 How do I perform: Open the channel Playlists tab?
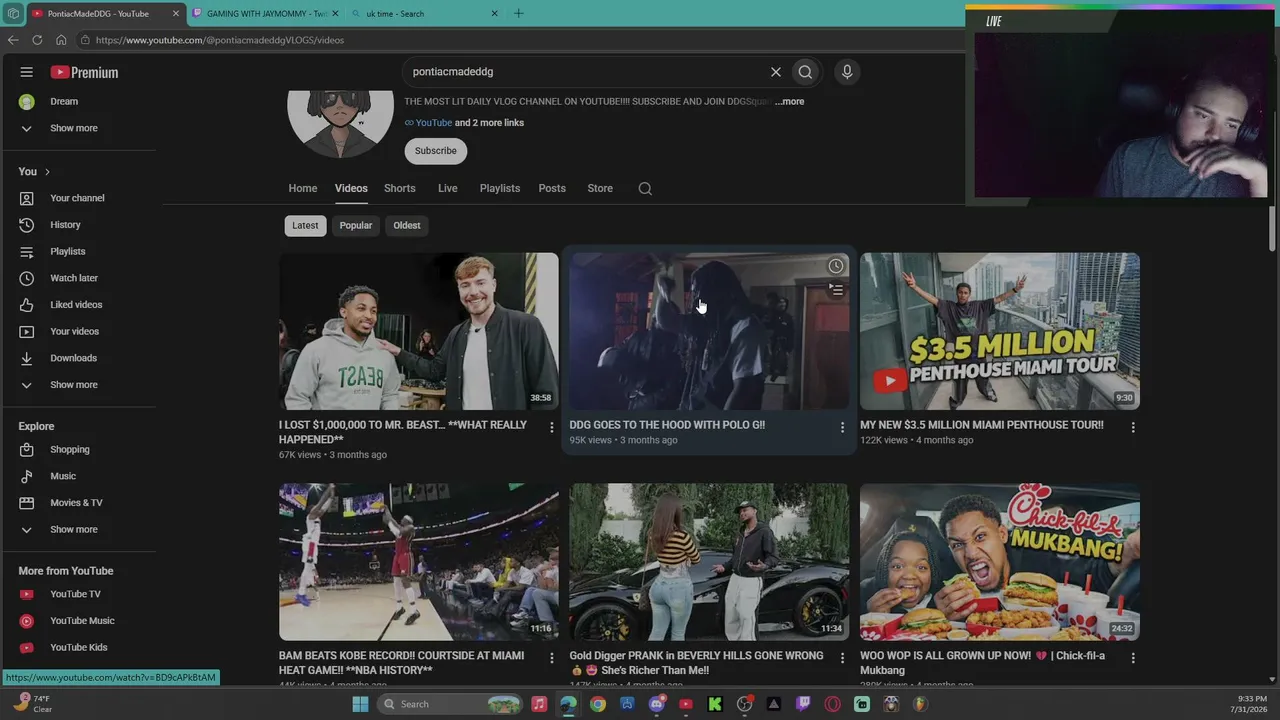(500, 188)
